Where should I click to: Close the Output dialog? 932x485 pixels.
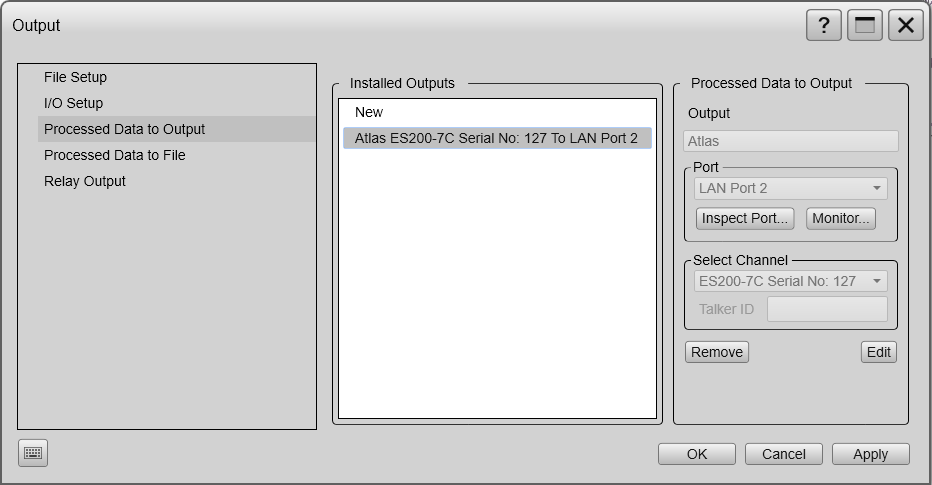tap(905, 25)
